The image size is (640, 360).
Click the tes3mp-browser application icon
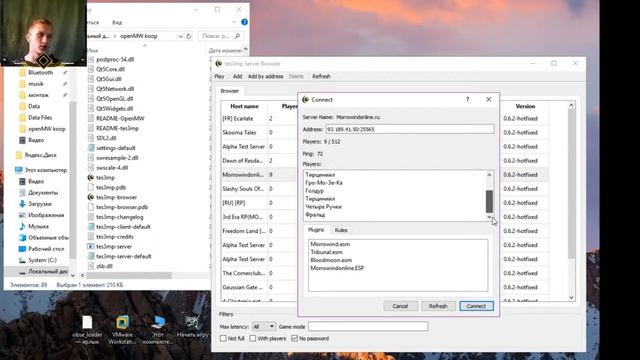click(91, 197)
